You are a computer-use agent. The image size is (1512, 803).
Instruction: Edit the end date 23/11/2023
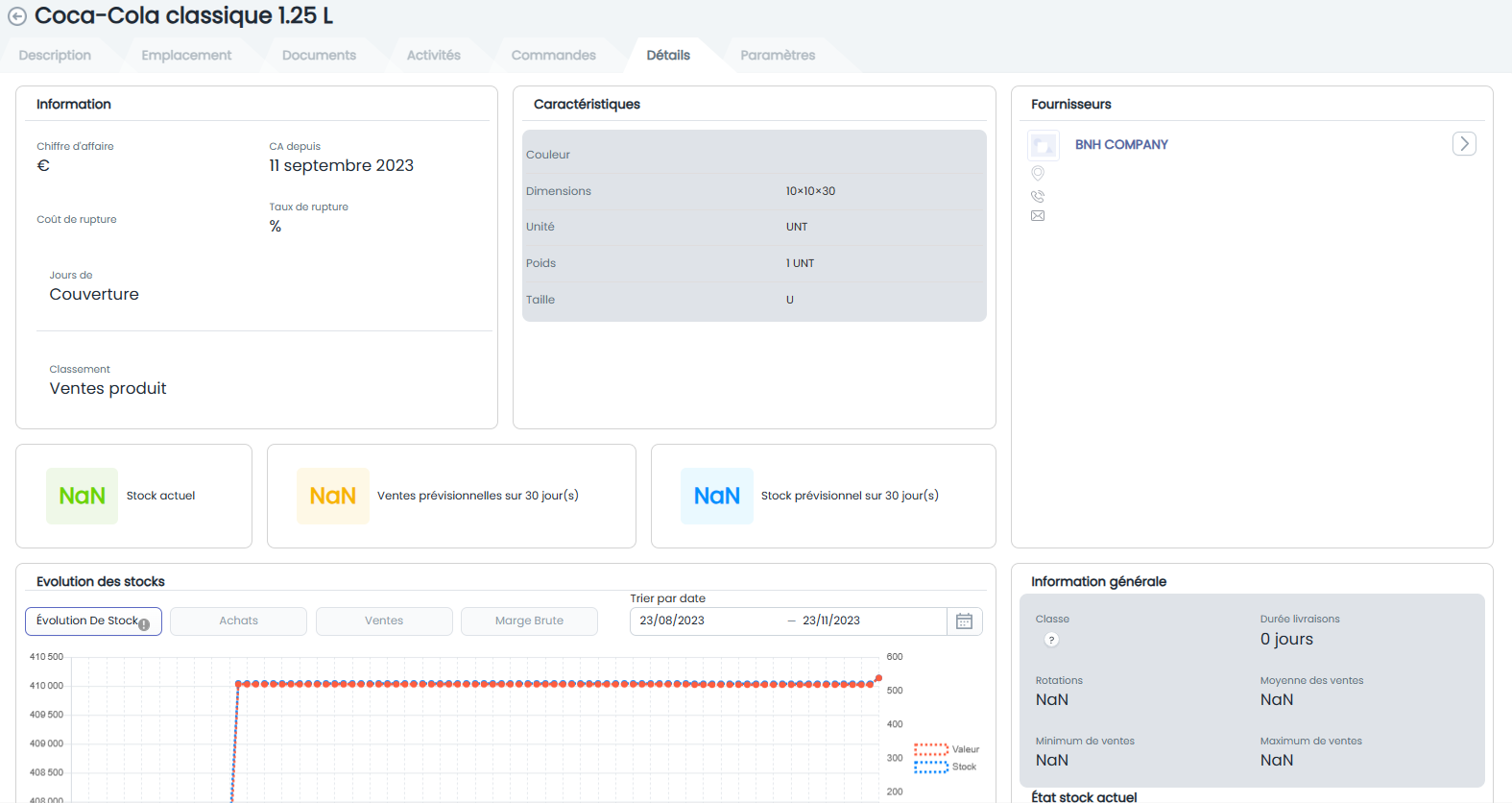pyautogui.click(x=831, y=621)
